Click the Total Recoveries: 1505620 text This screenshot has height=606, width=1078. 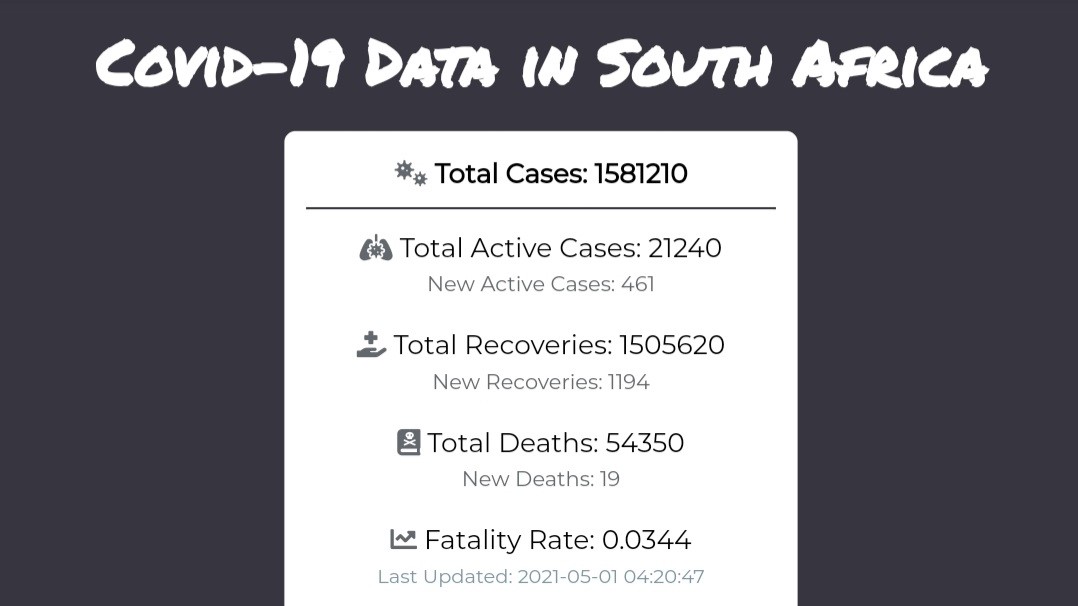pos(559,345)
